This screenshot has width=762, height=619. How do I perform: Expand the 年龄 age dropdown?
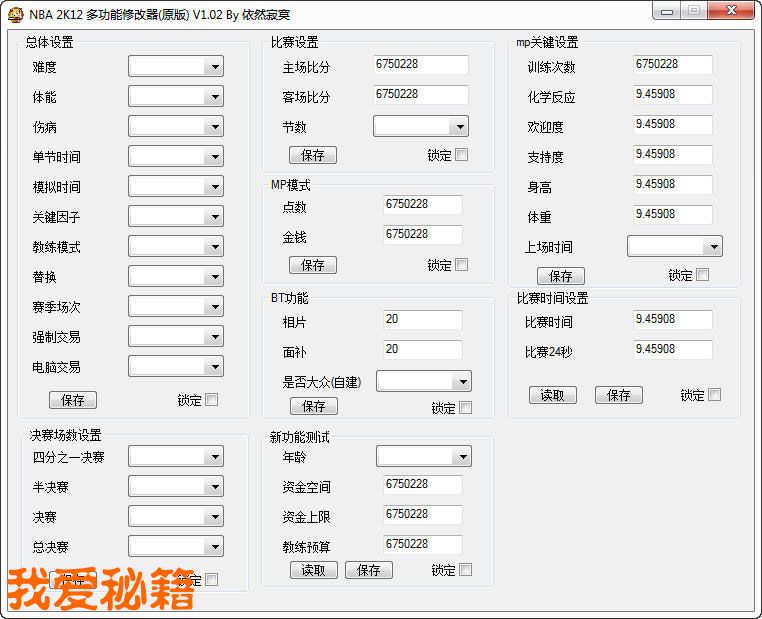tap(423, 456)
